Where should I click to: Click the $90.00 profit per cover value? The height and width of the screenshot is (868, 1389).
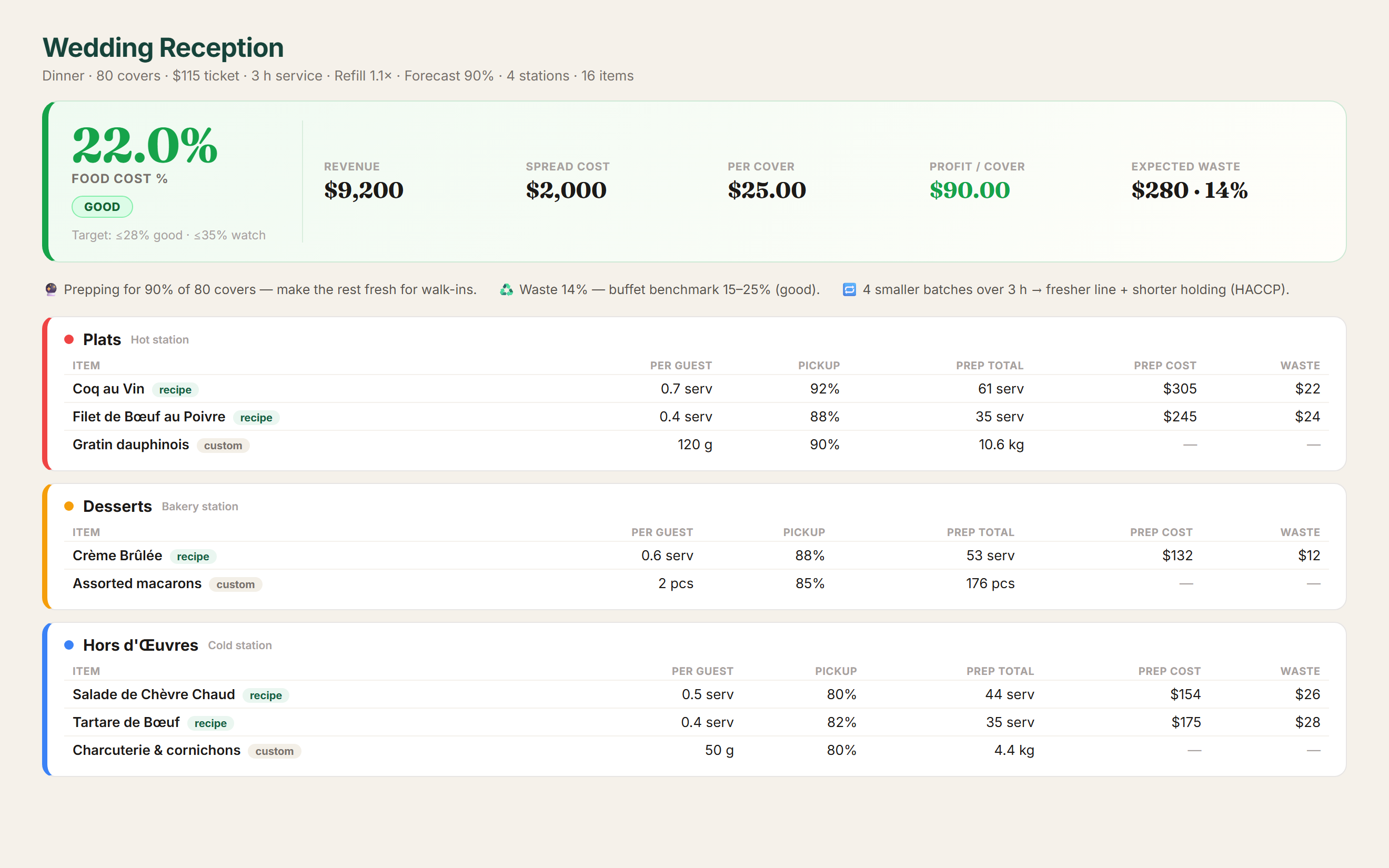pyautogui.click(x=970, y=190)
